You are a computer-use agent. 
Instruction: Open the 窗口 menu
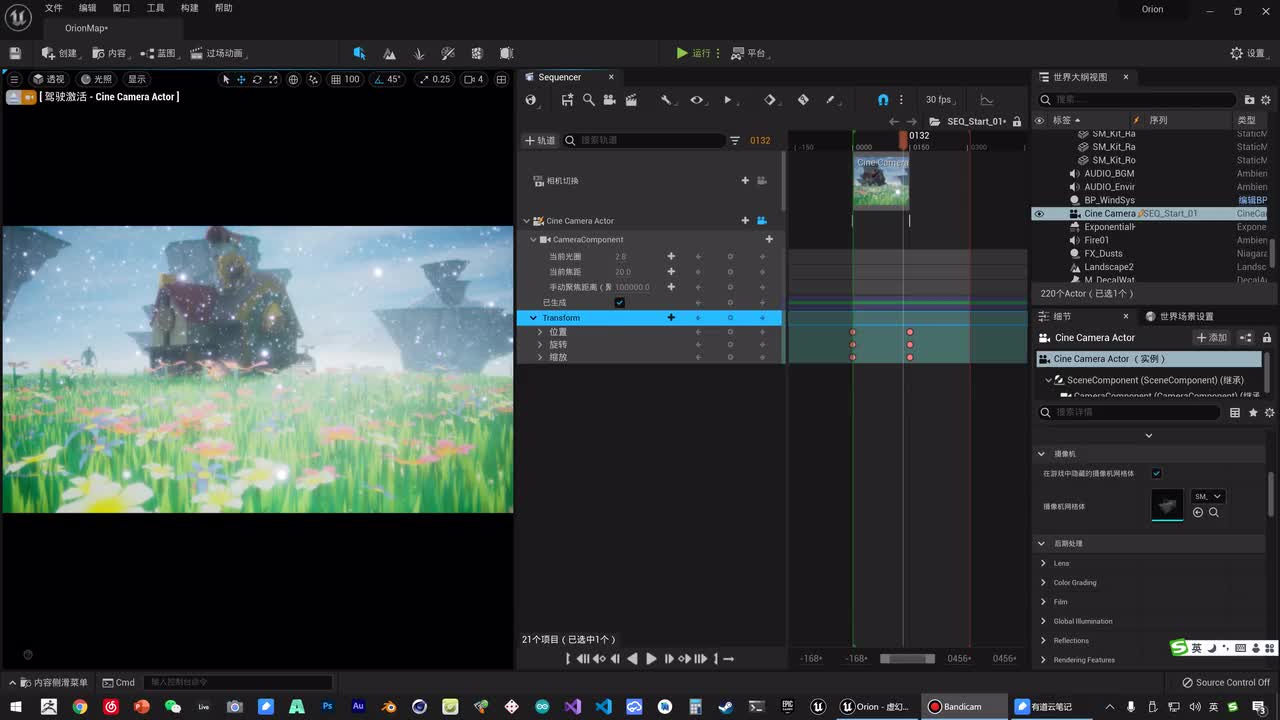(121, 8)
